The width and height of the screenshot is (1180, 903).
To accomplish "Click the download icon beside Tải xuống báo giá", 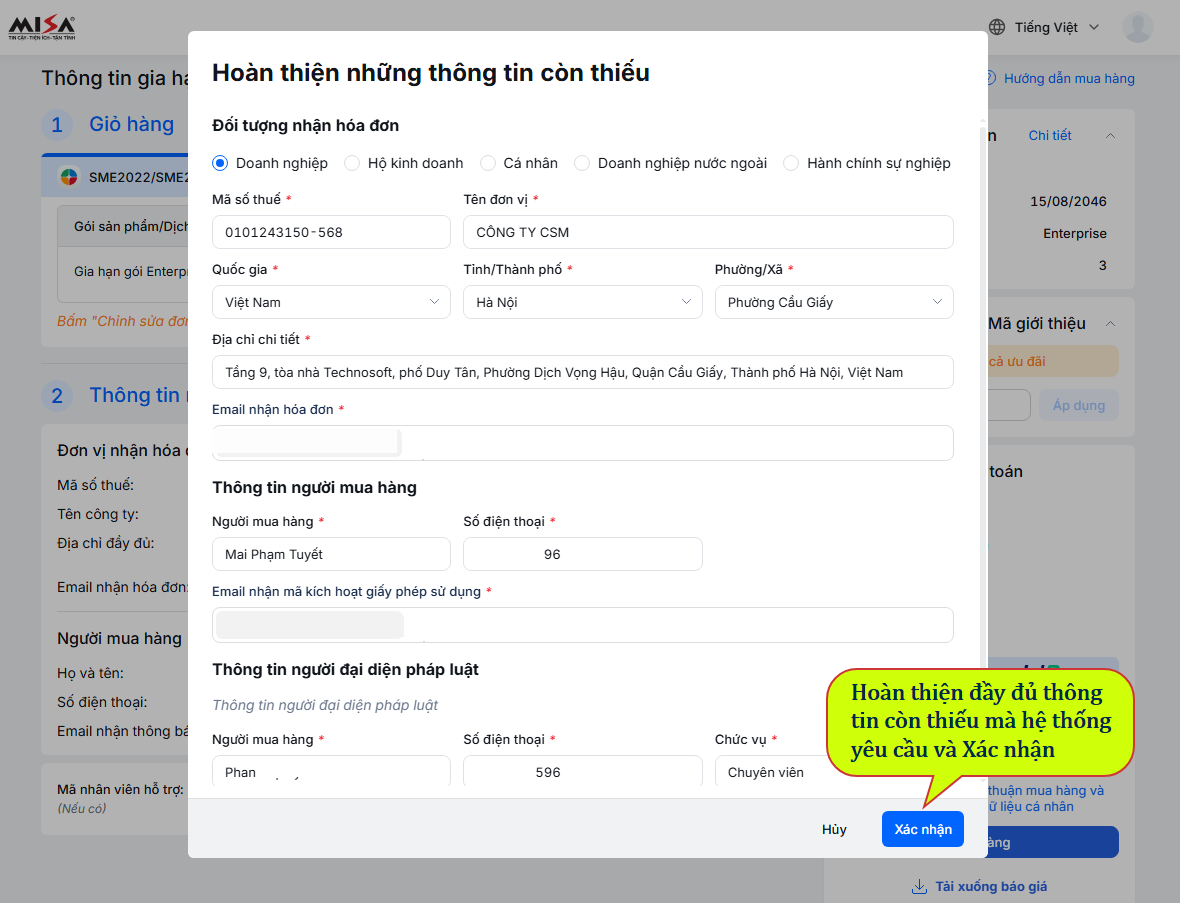I will point(919,886).
